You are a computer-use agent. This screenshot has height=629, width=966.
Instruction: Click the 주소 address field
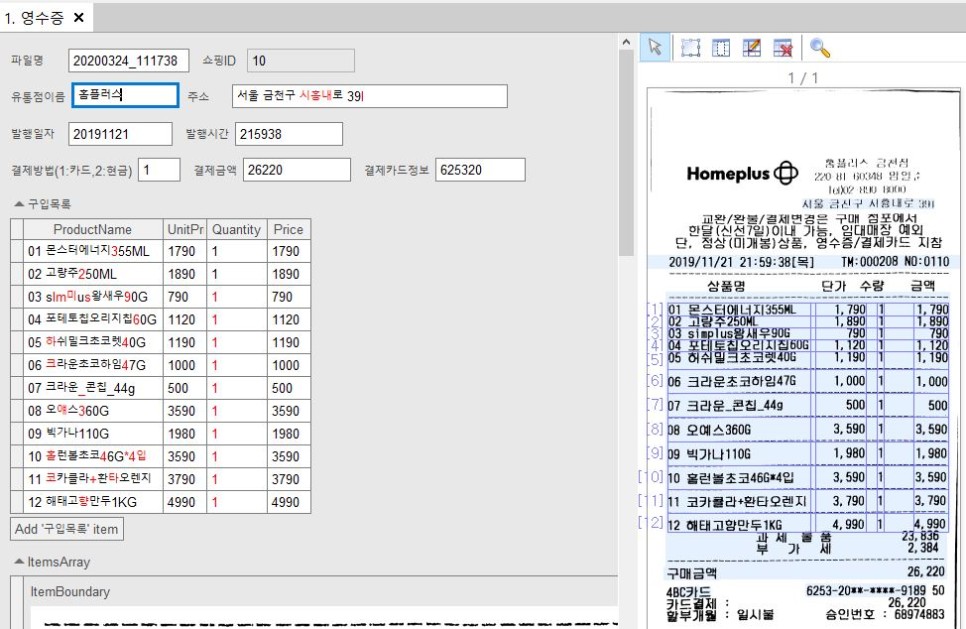coord(370,96)
